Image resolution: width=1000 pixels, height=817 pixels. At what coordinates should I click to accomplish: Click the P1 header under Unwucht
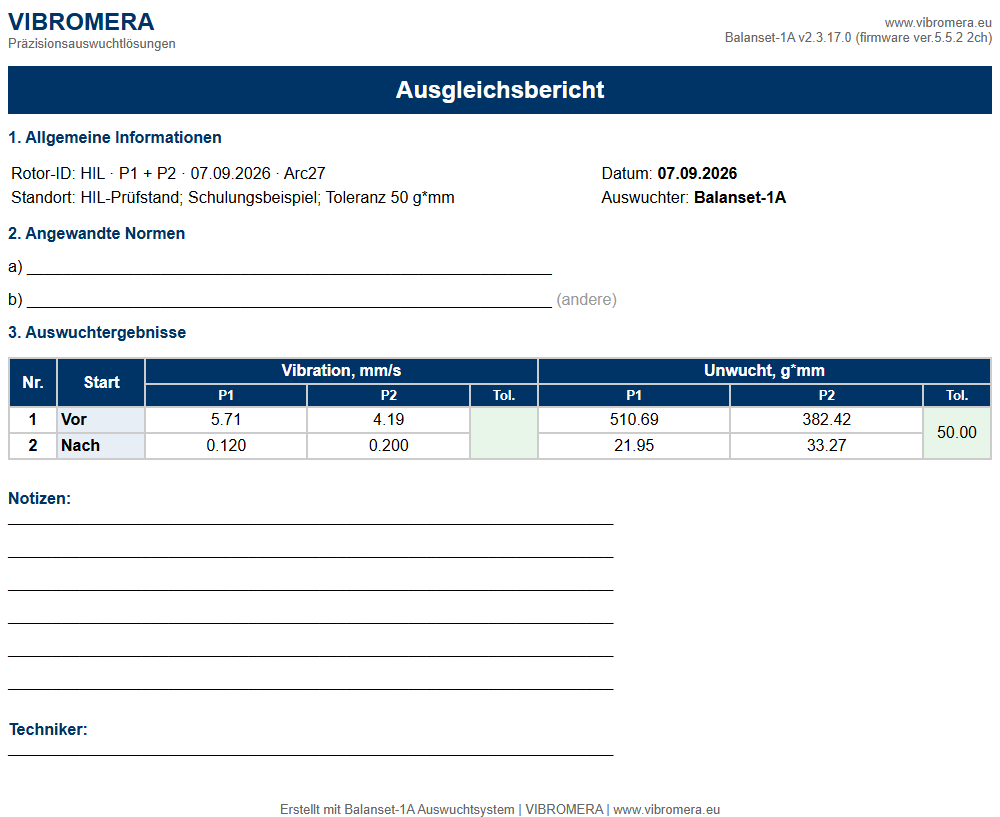point(634,395)
